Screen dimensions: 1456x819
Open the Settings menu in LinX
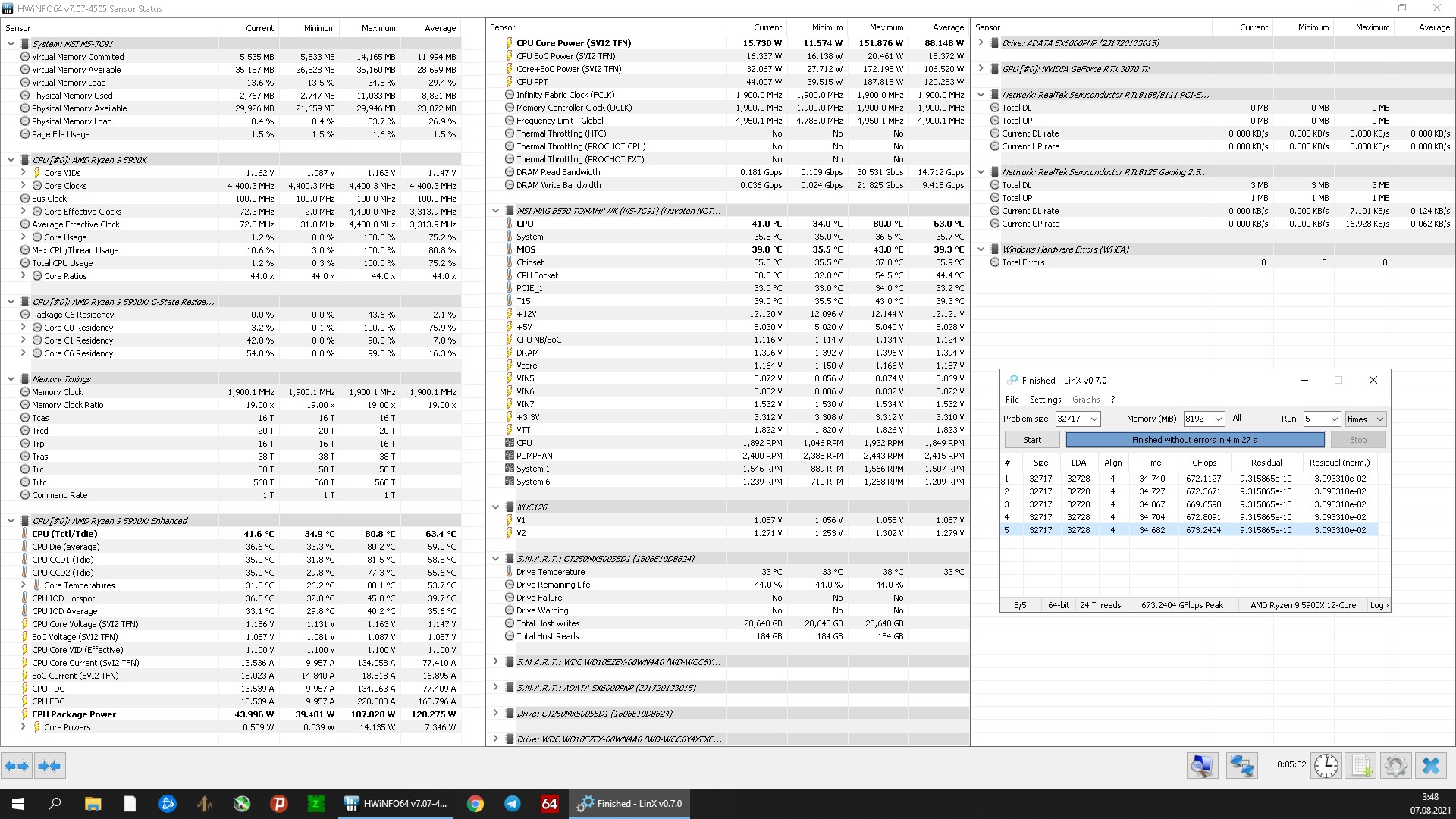[x=1045, y=400]
